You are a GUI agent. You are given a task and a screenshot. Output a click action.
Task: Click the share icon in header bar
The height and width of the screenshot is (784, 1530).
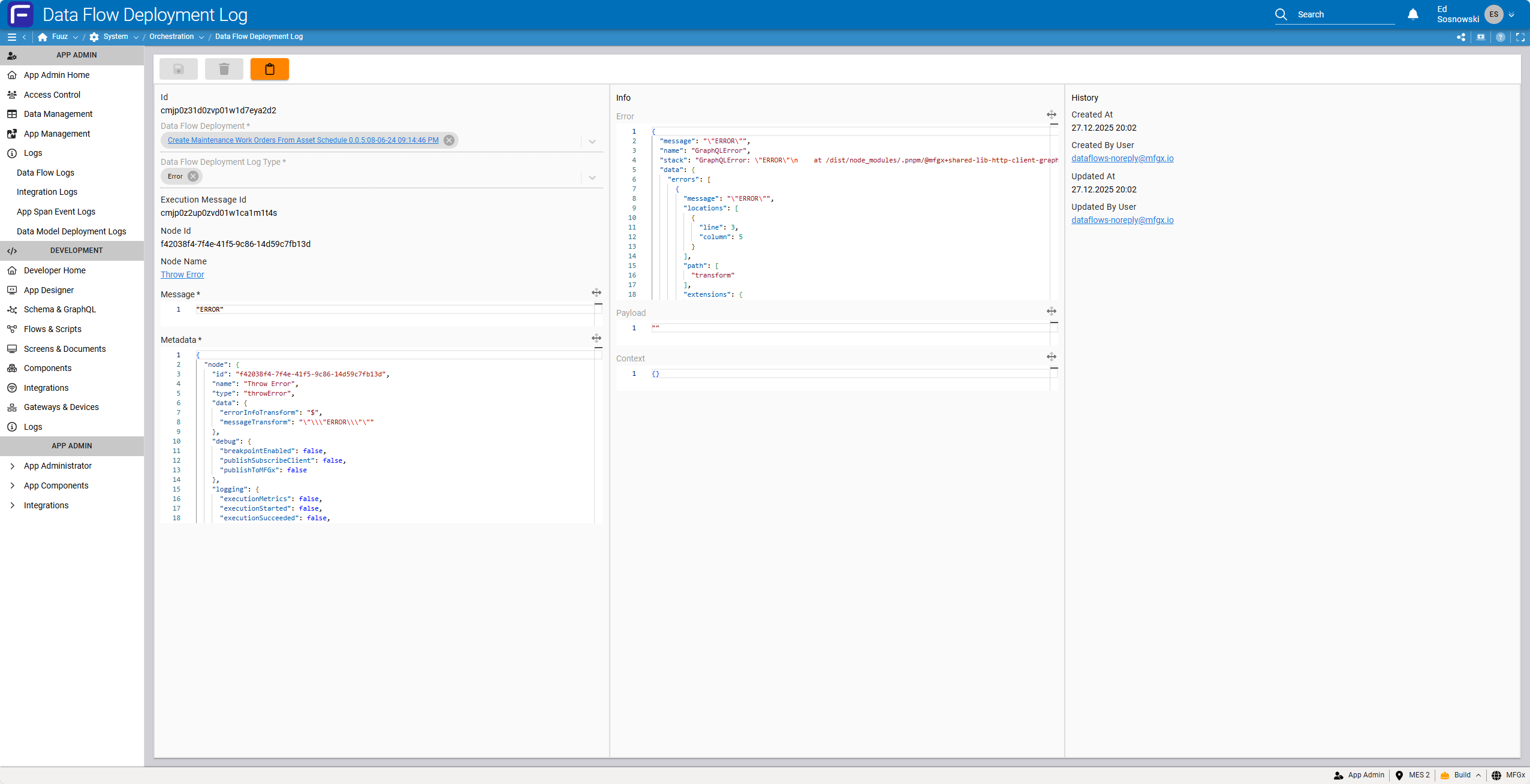(x=1461, y=37)
